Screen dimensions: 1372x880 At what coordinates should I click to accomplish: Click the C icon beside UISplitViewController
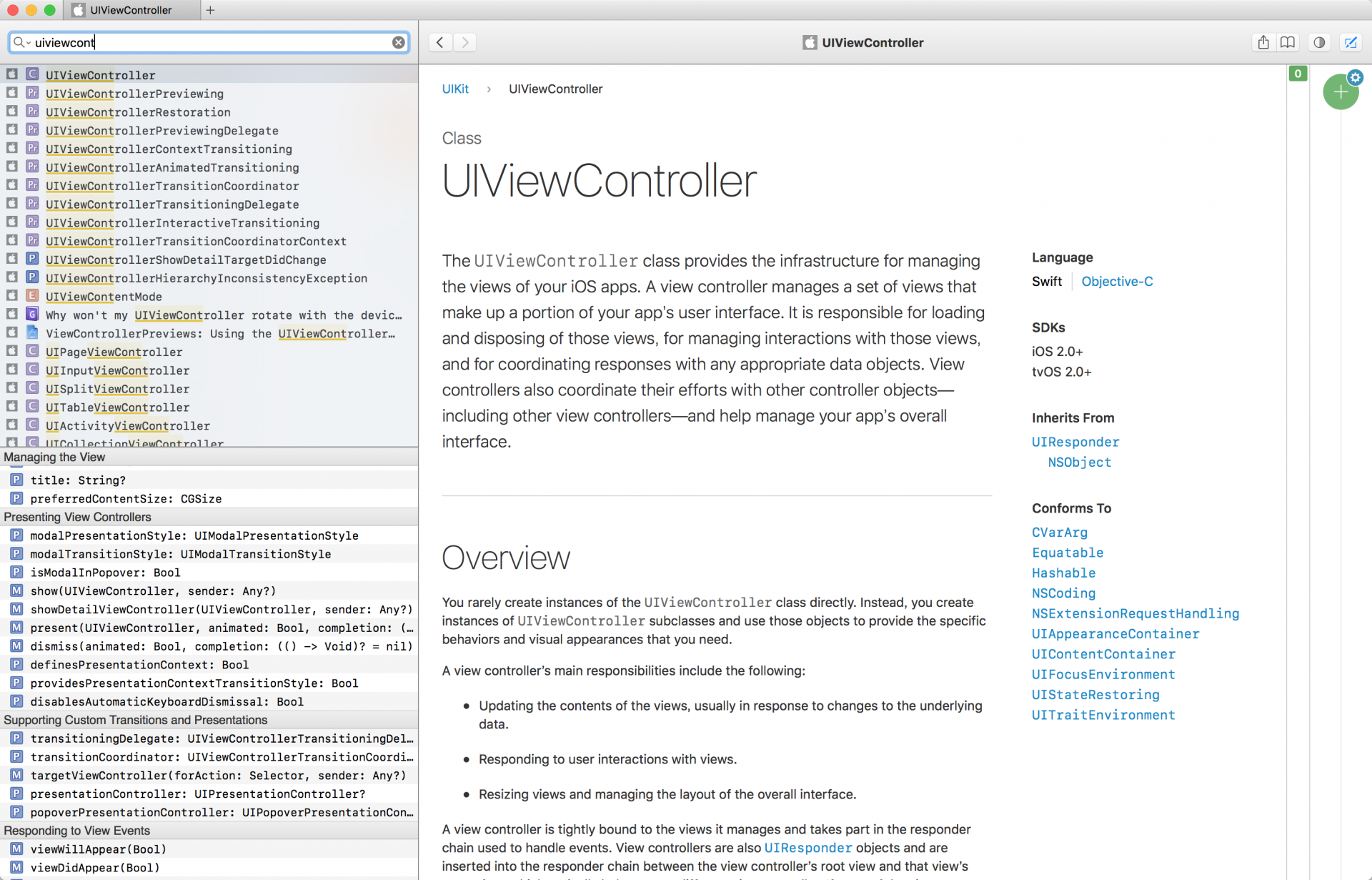click(32, 387)
